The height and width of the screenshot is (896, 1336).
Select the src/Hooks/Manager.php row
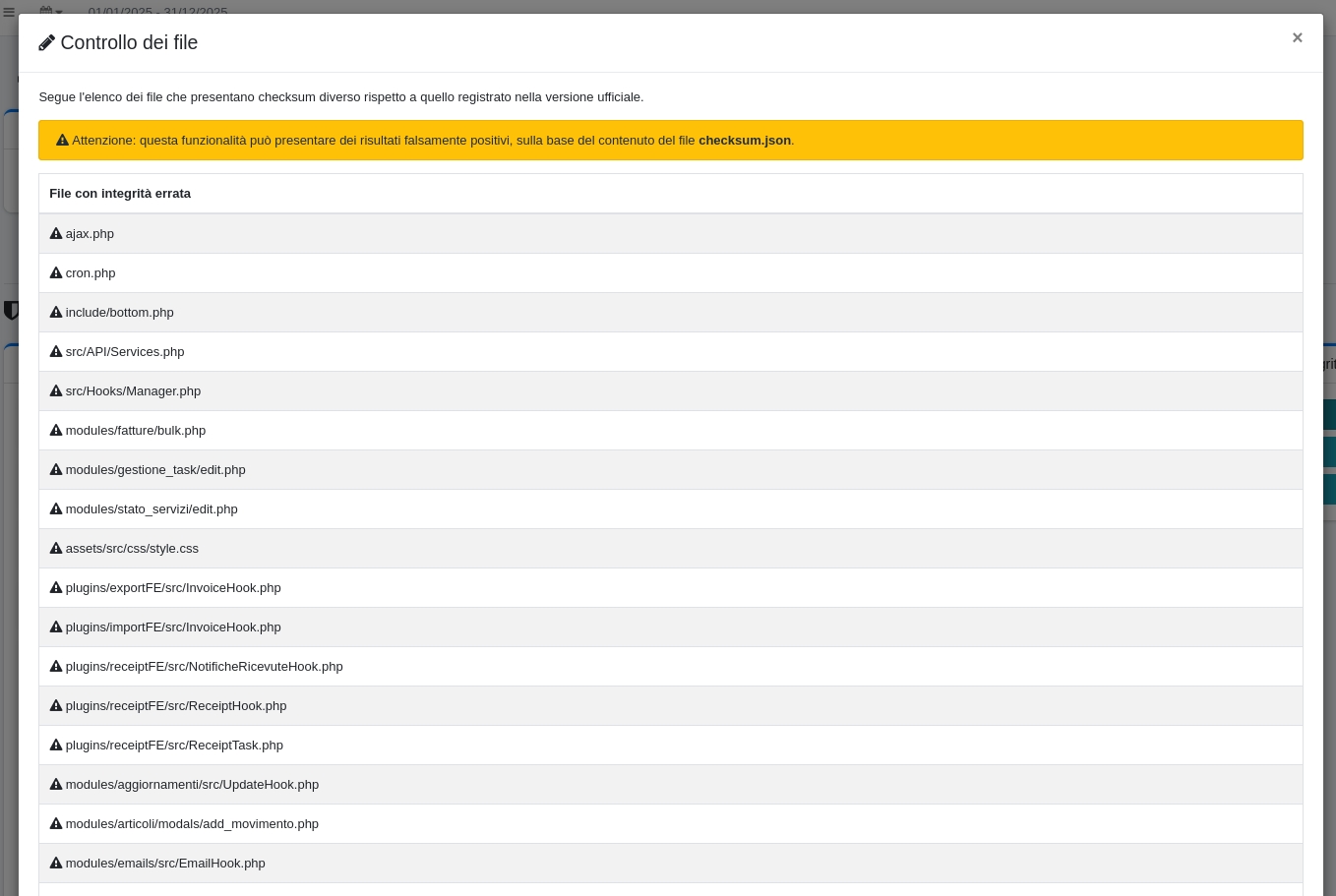coord(133,391)
